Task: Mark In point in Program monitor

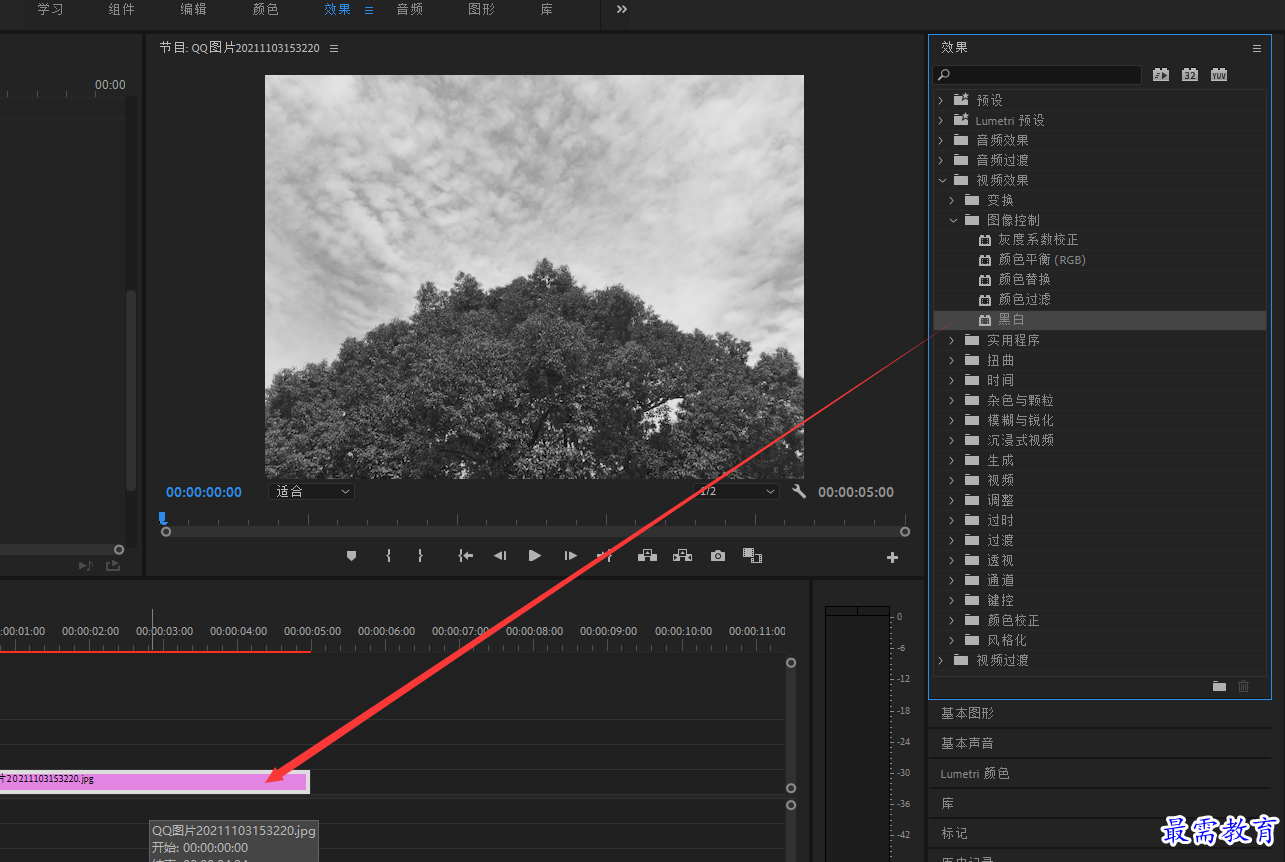Action: (x=388, y=556)
